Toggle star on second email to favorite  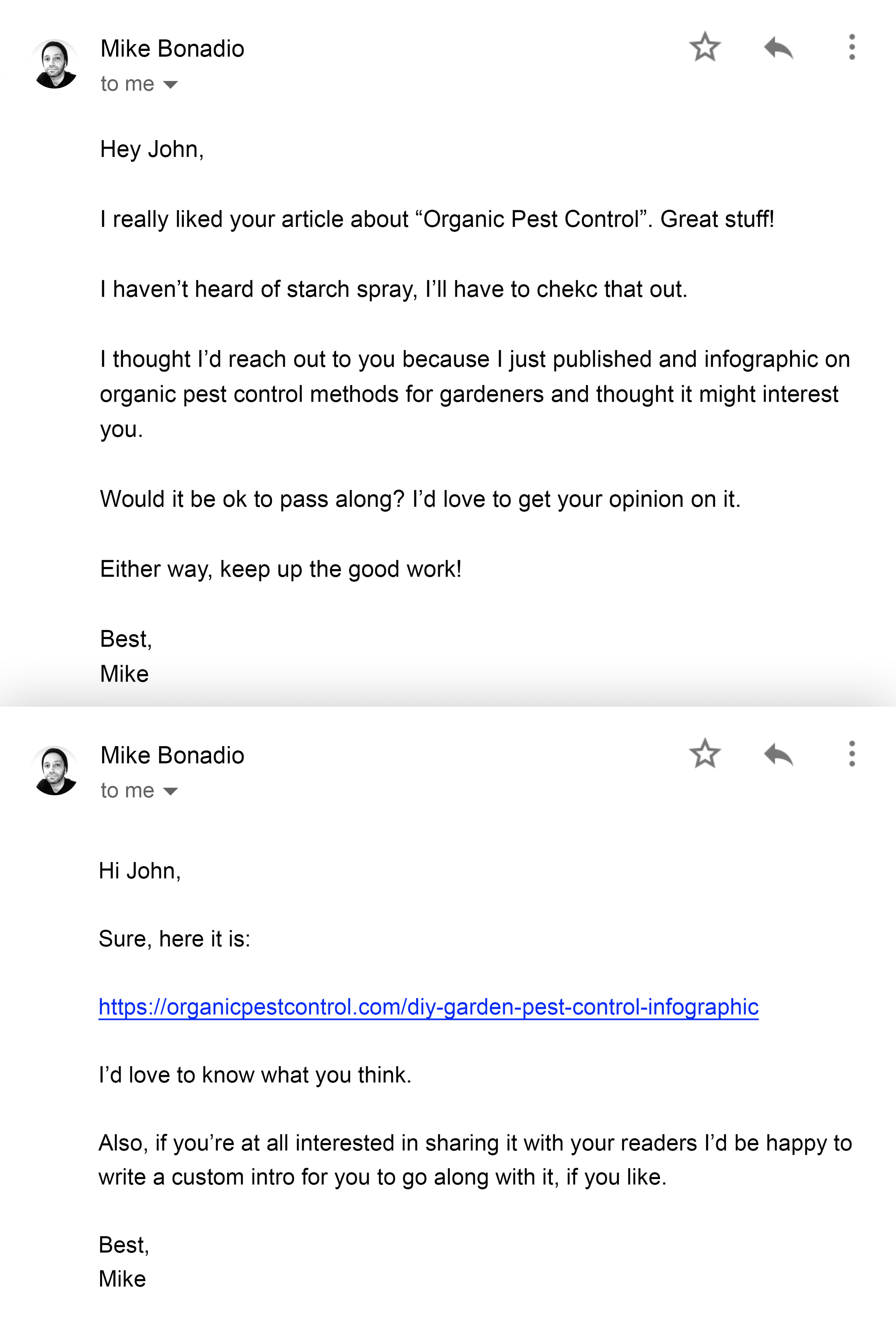point(706,754)
